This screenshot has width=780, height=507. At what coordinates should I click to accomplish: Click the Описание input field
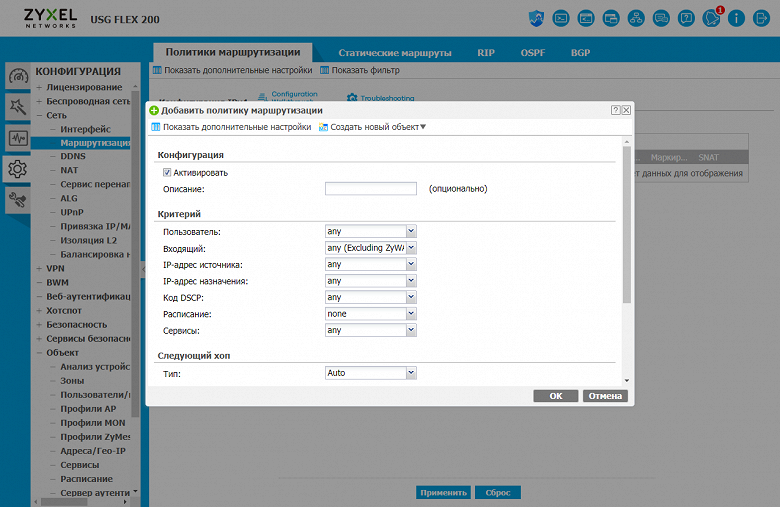point(371,189)
